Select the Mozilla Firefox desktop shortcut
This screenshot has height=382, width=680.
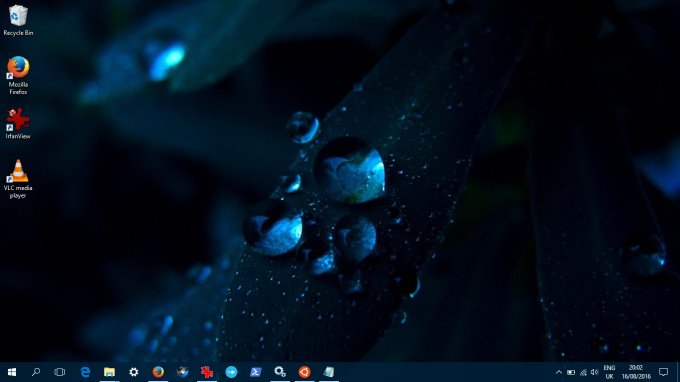[18, 75]
